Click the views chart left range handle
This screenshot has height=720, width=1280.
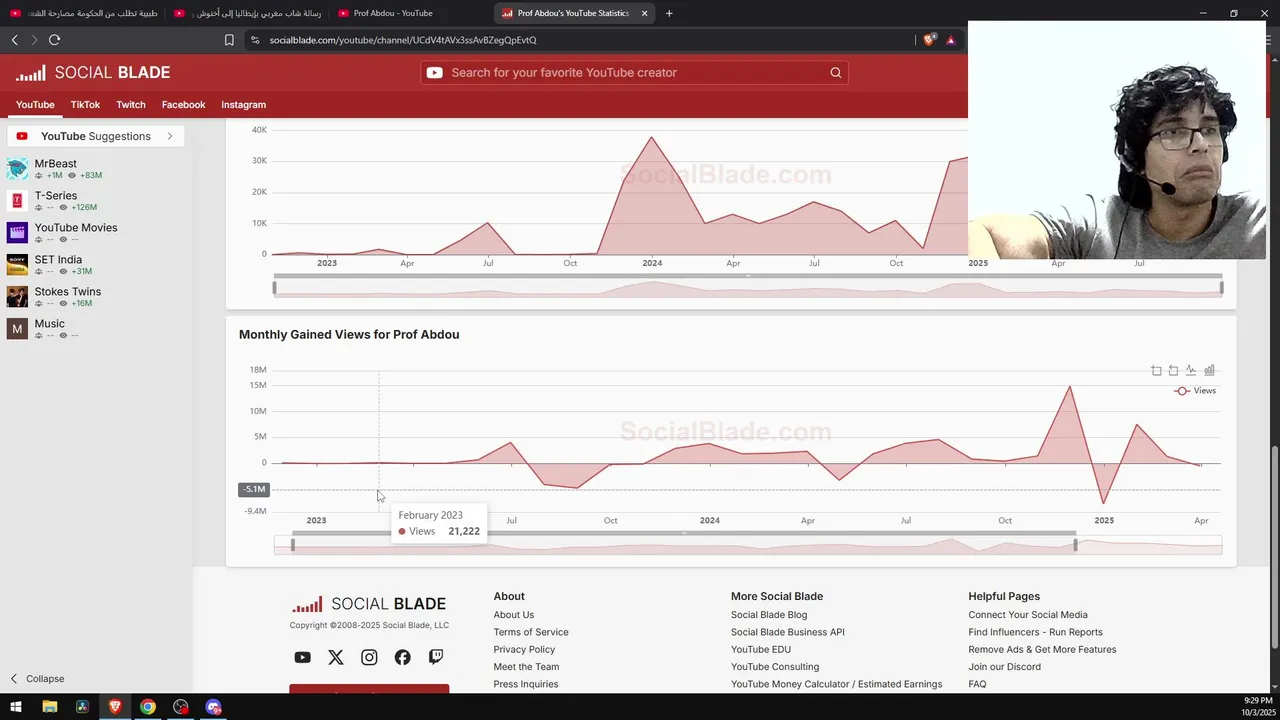point(292,545)
